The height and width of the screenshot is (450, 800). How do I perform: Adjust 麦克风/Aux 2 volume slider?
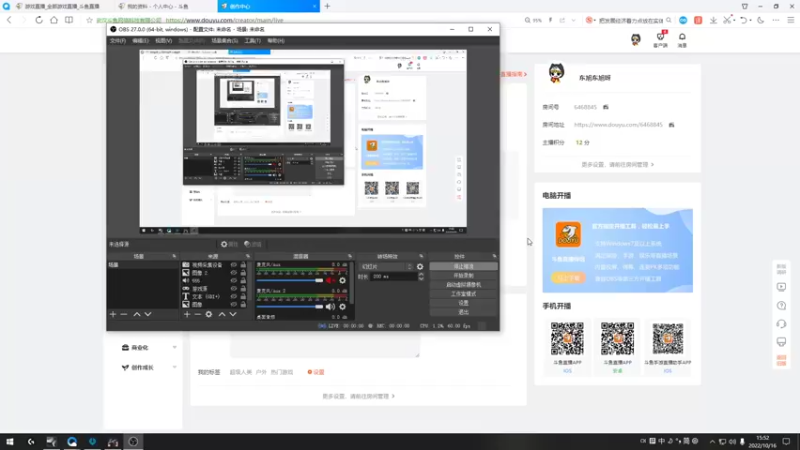[290, 307]
